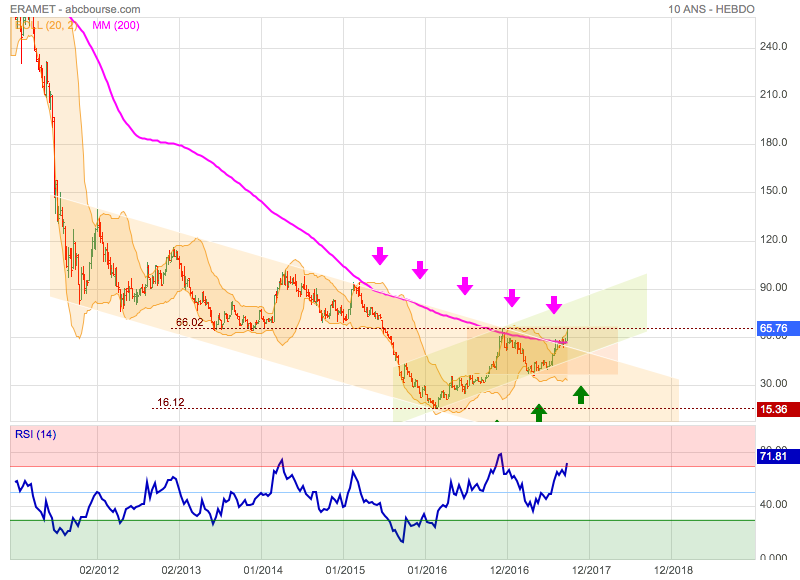Click the ERAMET - abcbourse.com chart title
This screenshot has height=580, width=800.
(x=75, y=9)
